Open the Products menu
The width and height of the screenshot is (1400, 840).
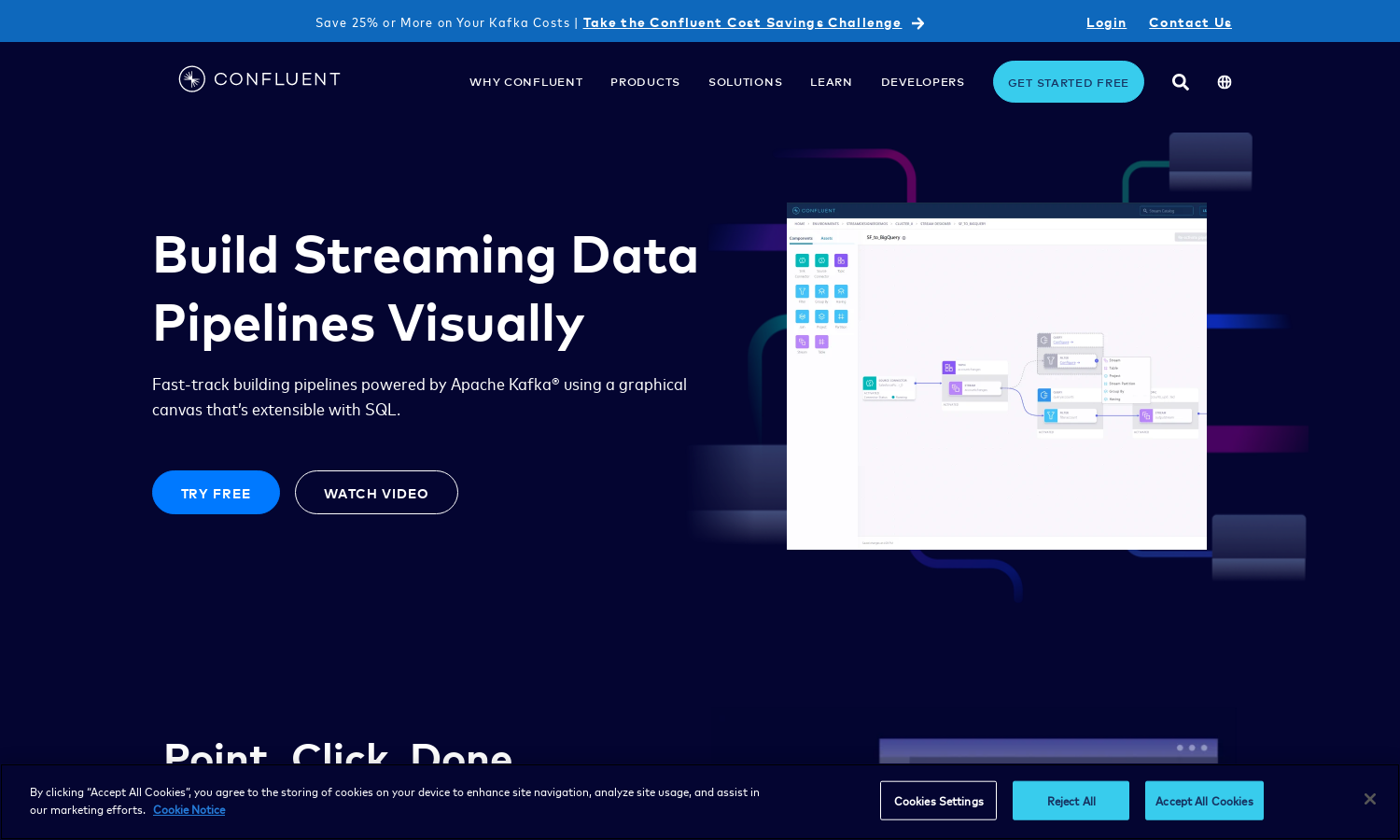pos(645,82)
